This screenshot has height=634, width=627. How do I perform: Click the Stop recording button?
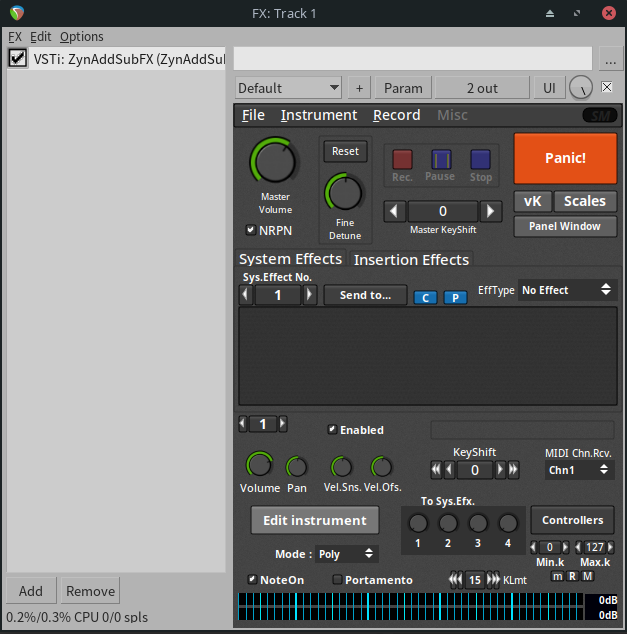(480, 159)
